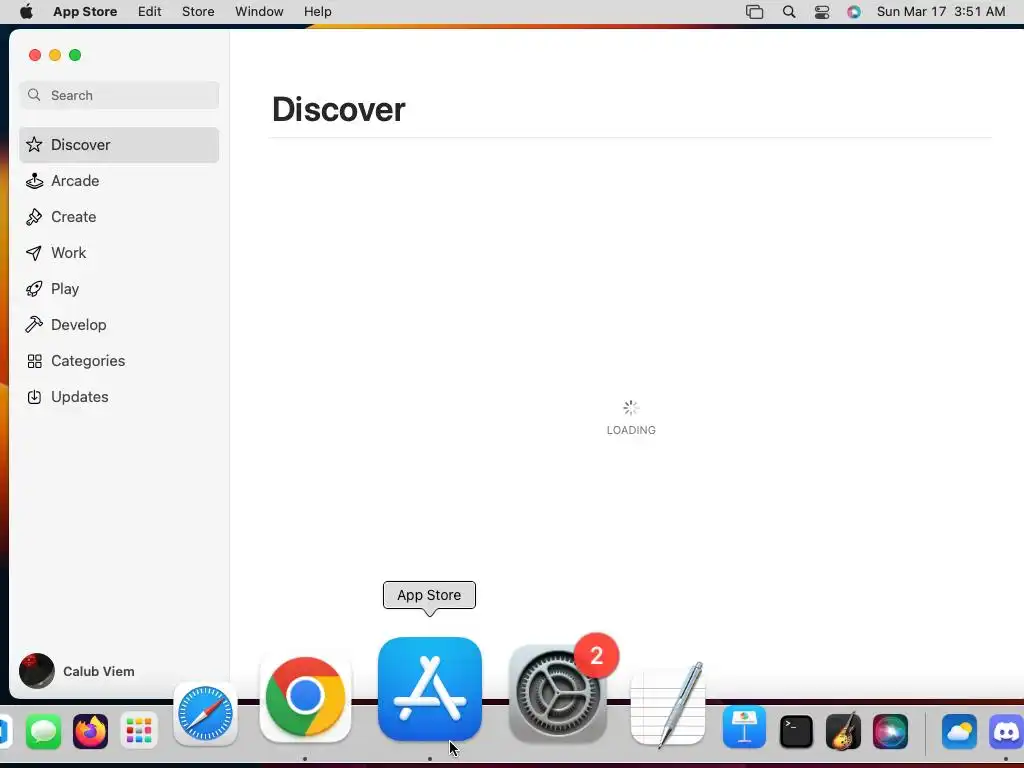The width and height of the screenshot is (1024, 768).
Task: Select the Develop sidebar item
Action: coord(119,325)
